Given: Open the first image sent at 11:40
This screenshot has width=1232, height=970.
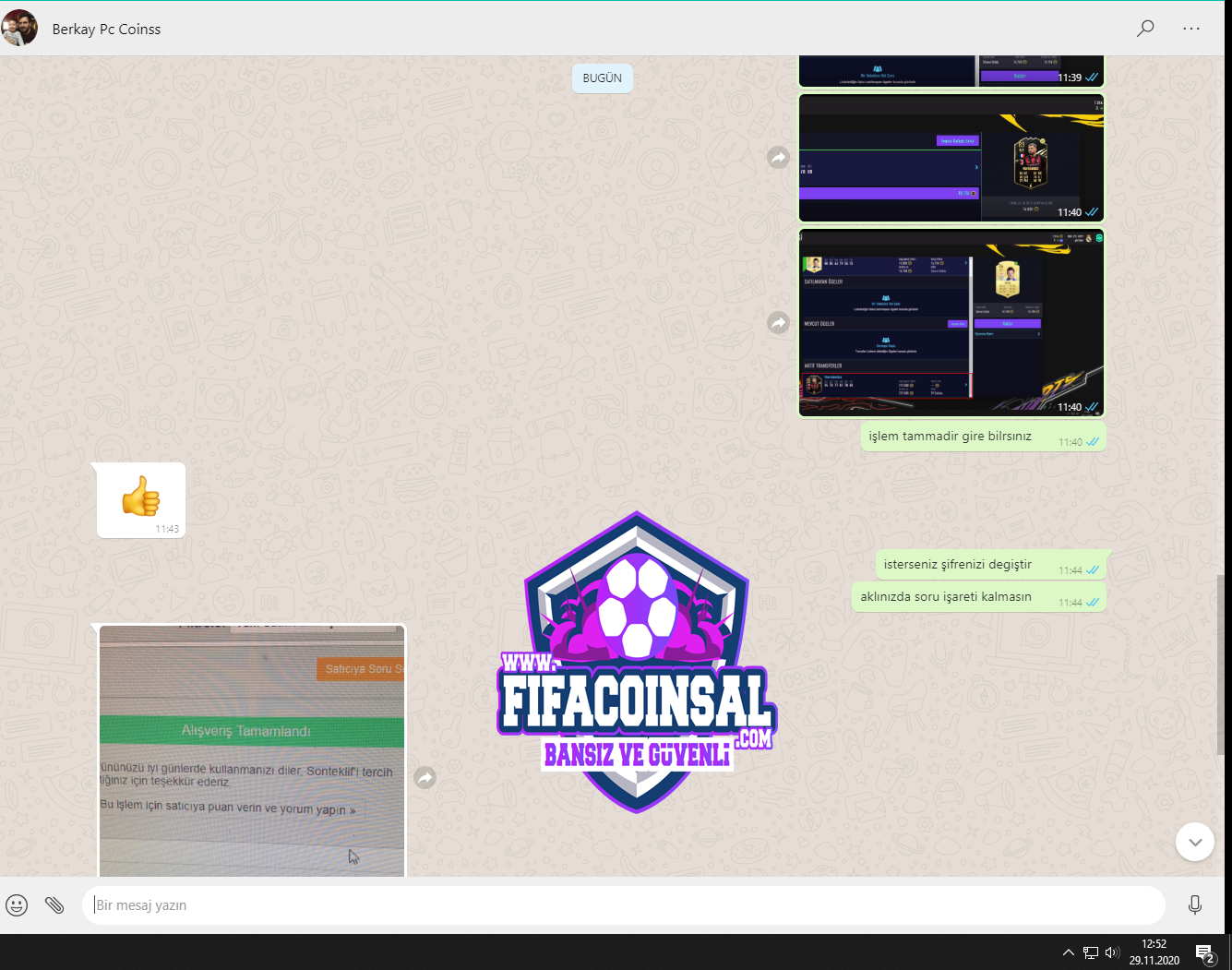Looking at the screenshot, I should (x=951, y=158).
